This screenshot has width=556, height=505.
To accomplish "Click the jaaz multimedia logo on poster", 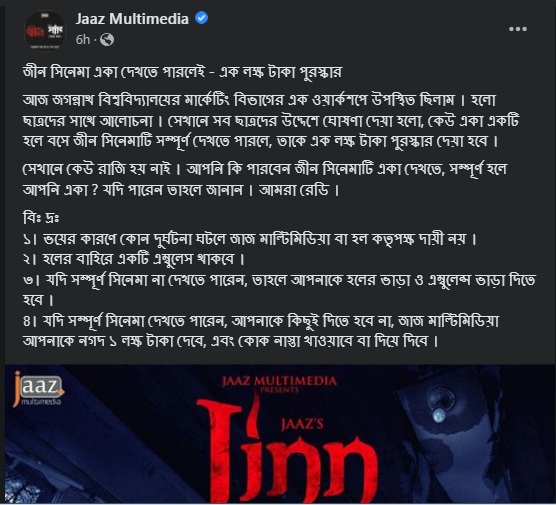I will point(38,389).
